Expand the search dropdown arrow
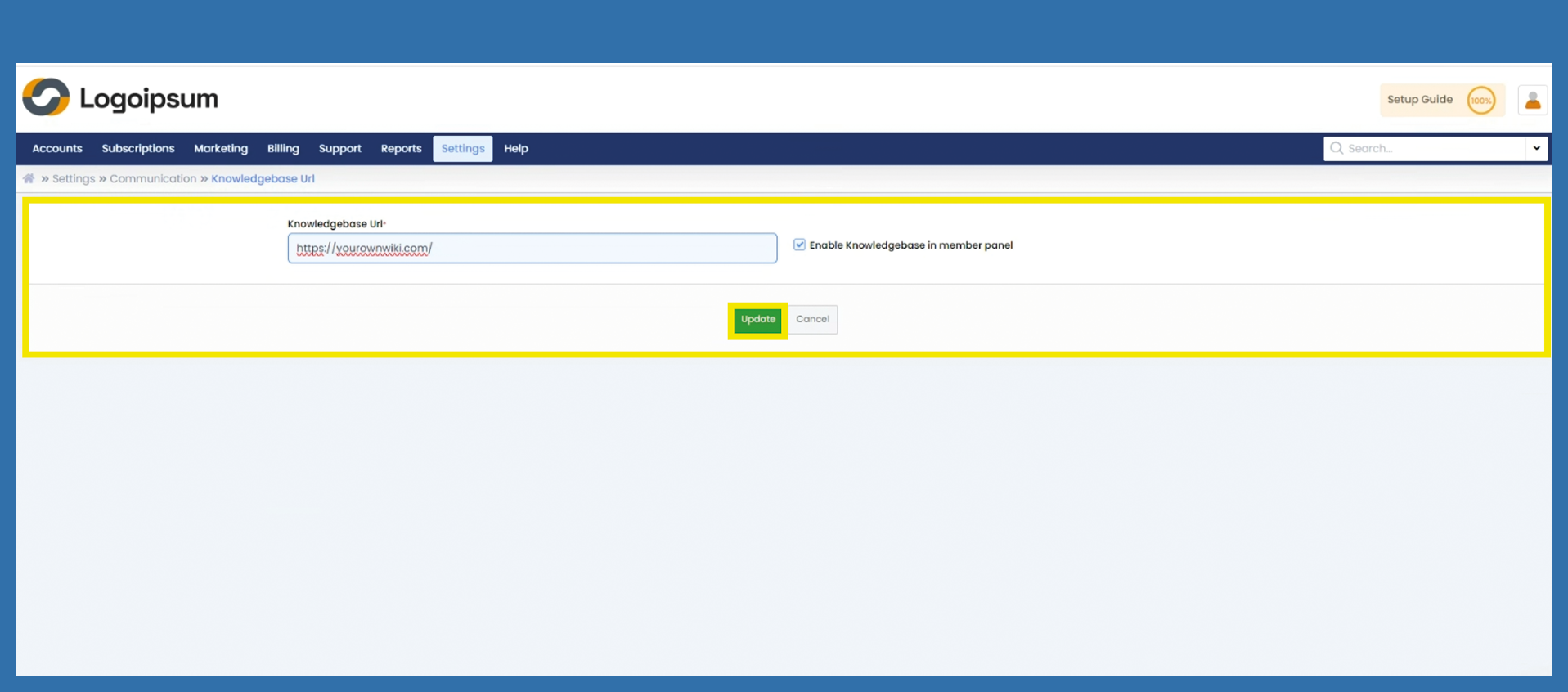 (x=1536, y=148)
